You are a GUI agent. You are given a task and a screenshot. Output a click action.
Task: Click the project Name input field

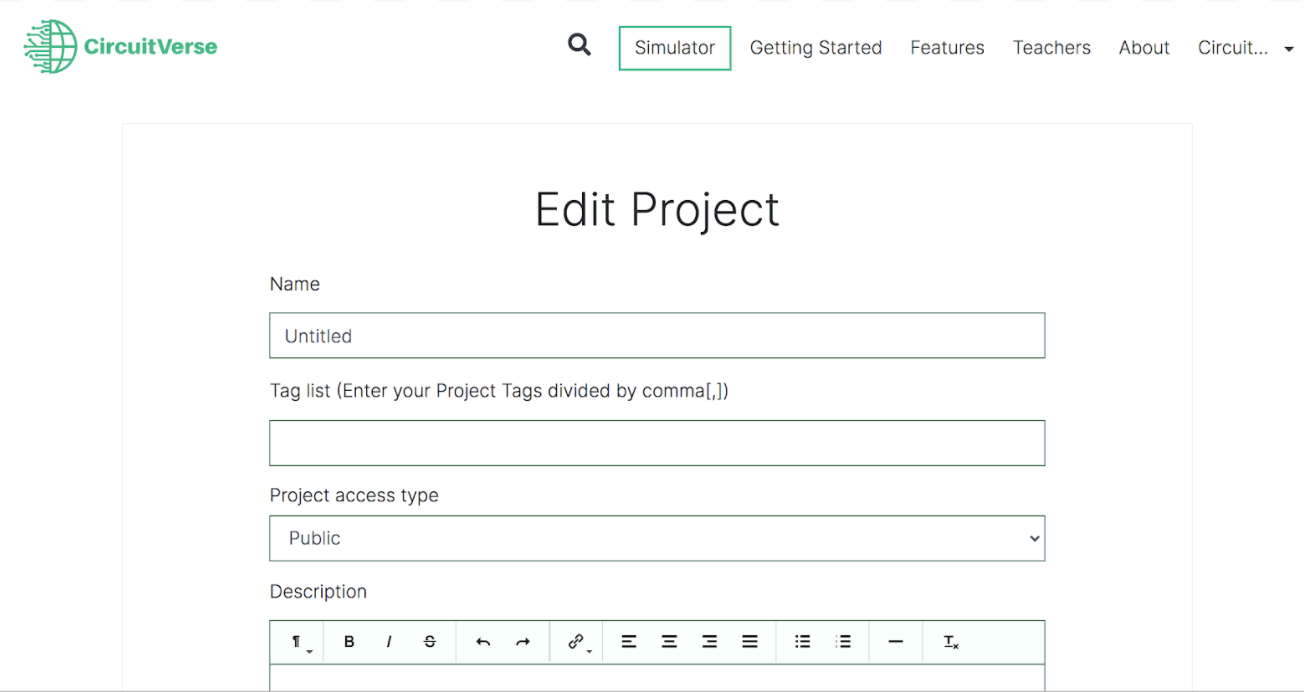(x=657, y=336)
